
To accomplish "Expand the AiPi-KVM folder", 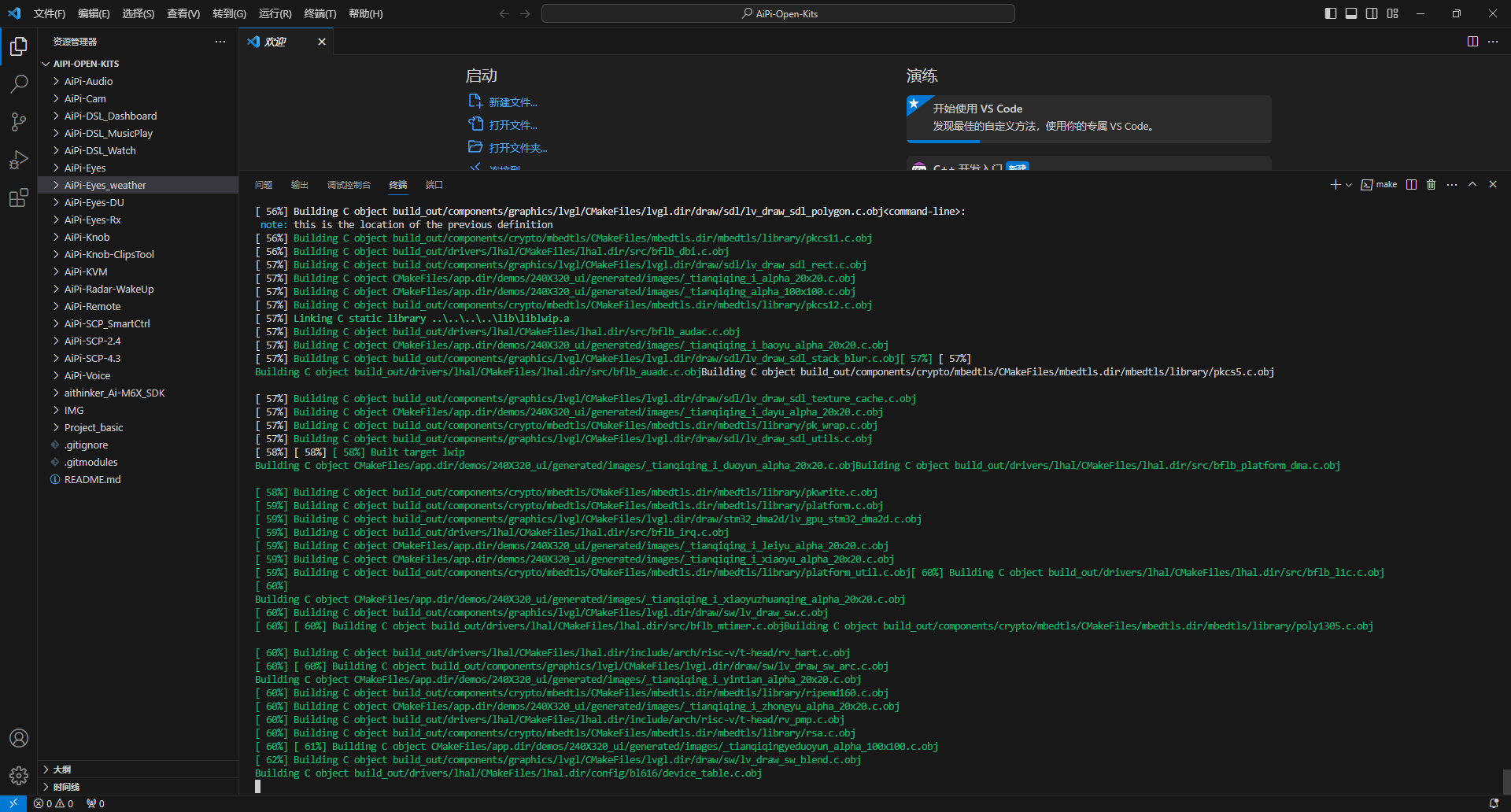I will (x=138, y=271).
